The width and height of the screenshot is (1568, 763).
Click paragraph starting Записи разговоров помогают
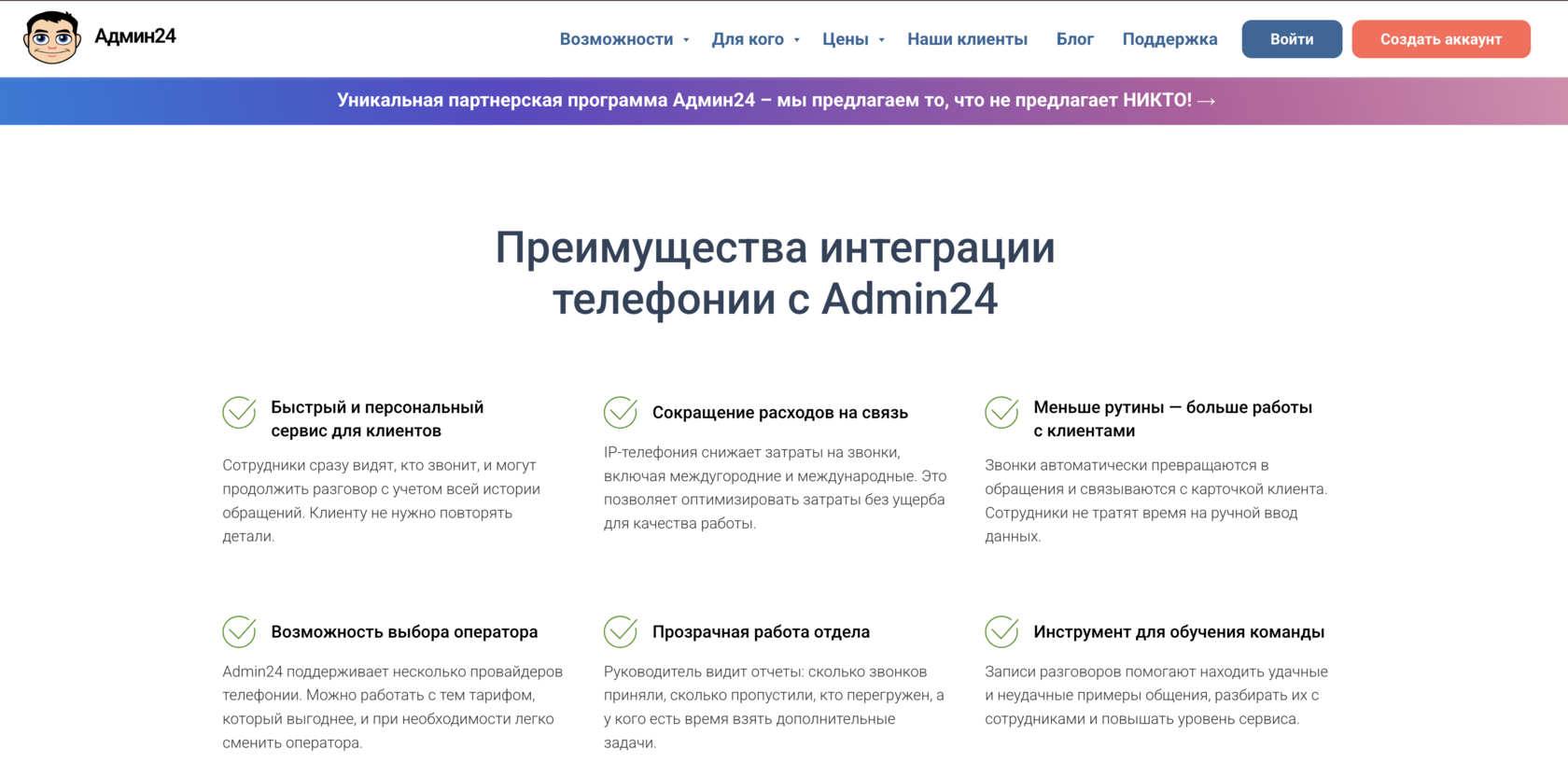tap(1155, 695)
